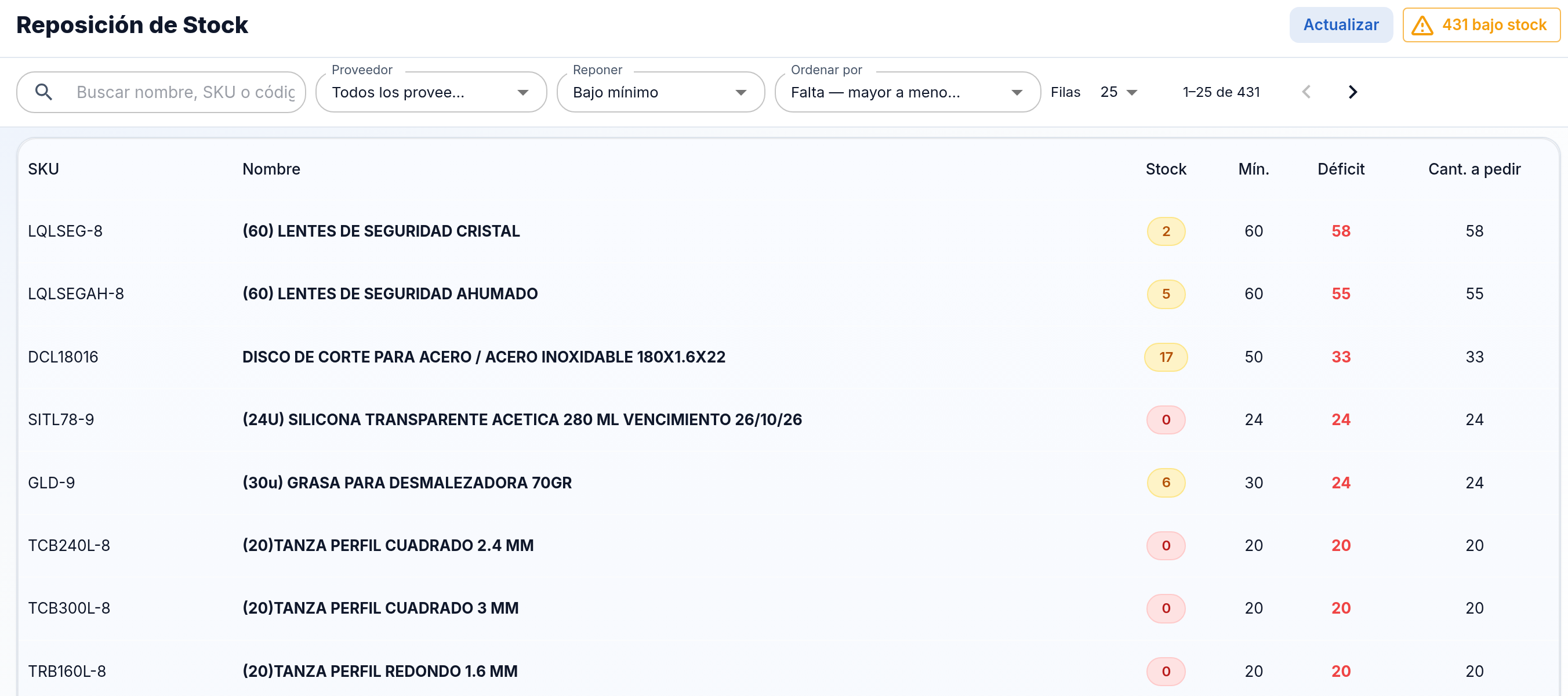Click TANZA PERFIL CUADRADO 2.4 MM name
The height and width of the screenshot is (696, 1568).
click(x=389, y=546)
